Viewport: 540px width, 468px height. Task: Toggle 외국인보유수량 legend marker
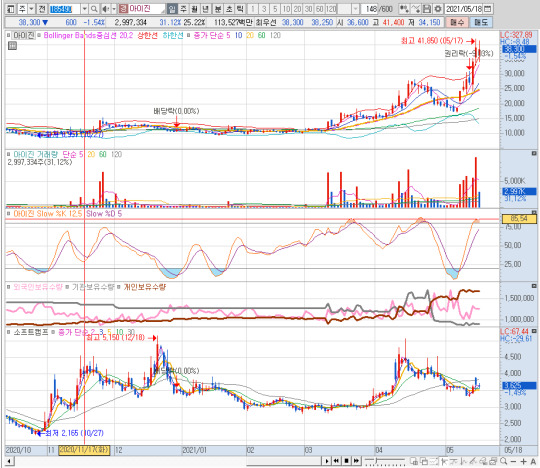tap(9, 287)
